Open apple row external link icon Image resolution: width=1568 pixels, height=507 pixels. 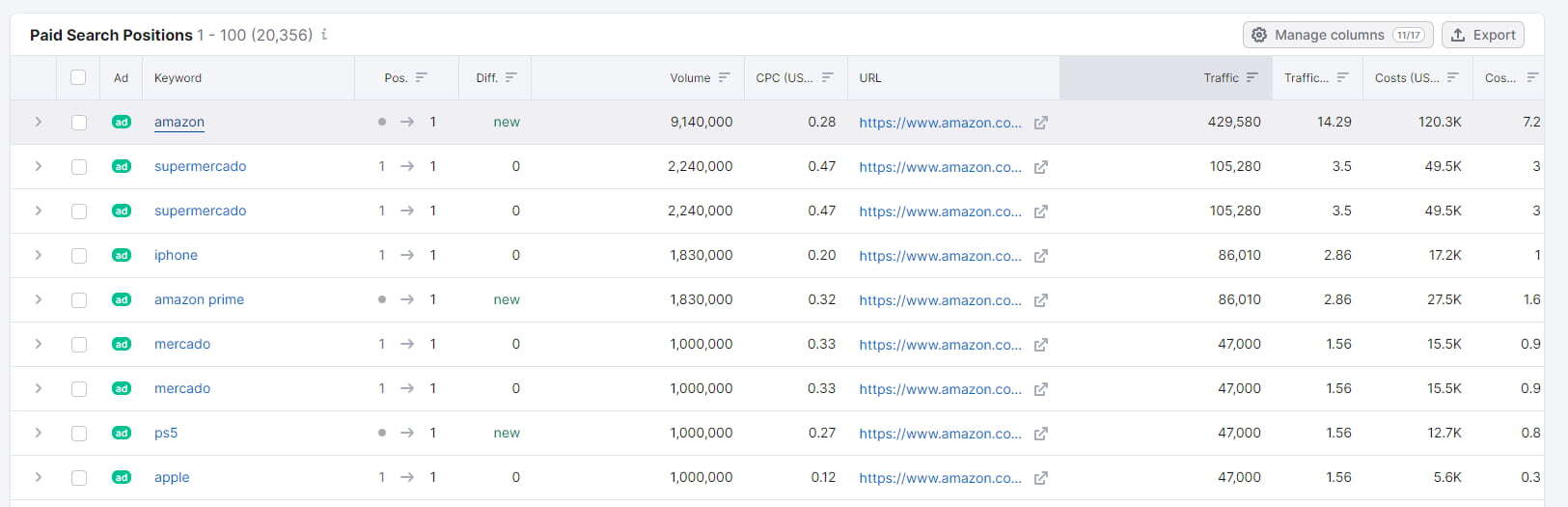click(x=1040, y=478)
